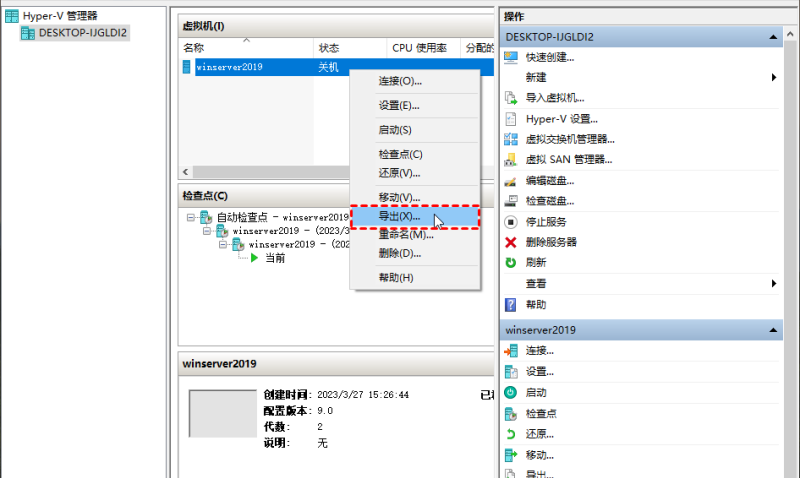
Task: Click the 刷新 action link
Action: (536, 263)
